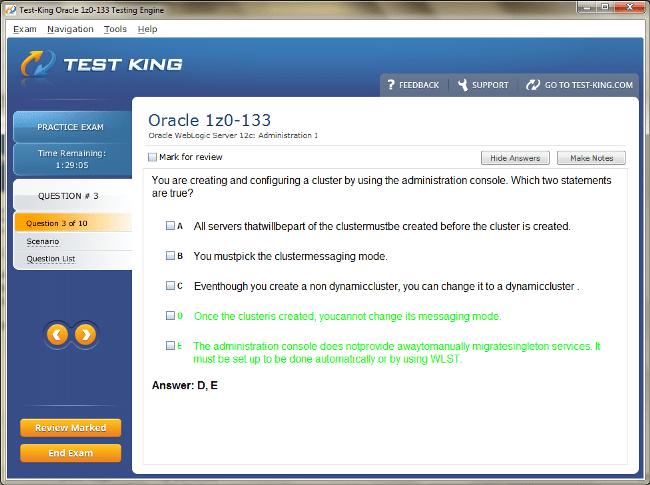650x485 pixels.
Task: Click the Go to Test-King.com arrows icon
Action: [533, 85]
